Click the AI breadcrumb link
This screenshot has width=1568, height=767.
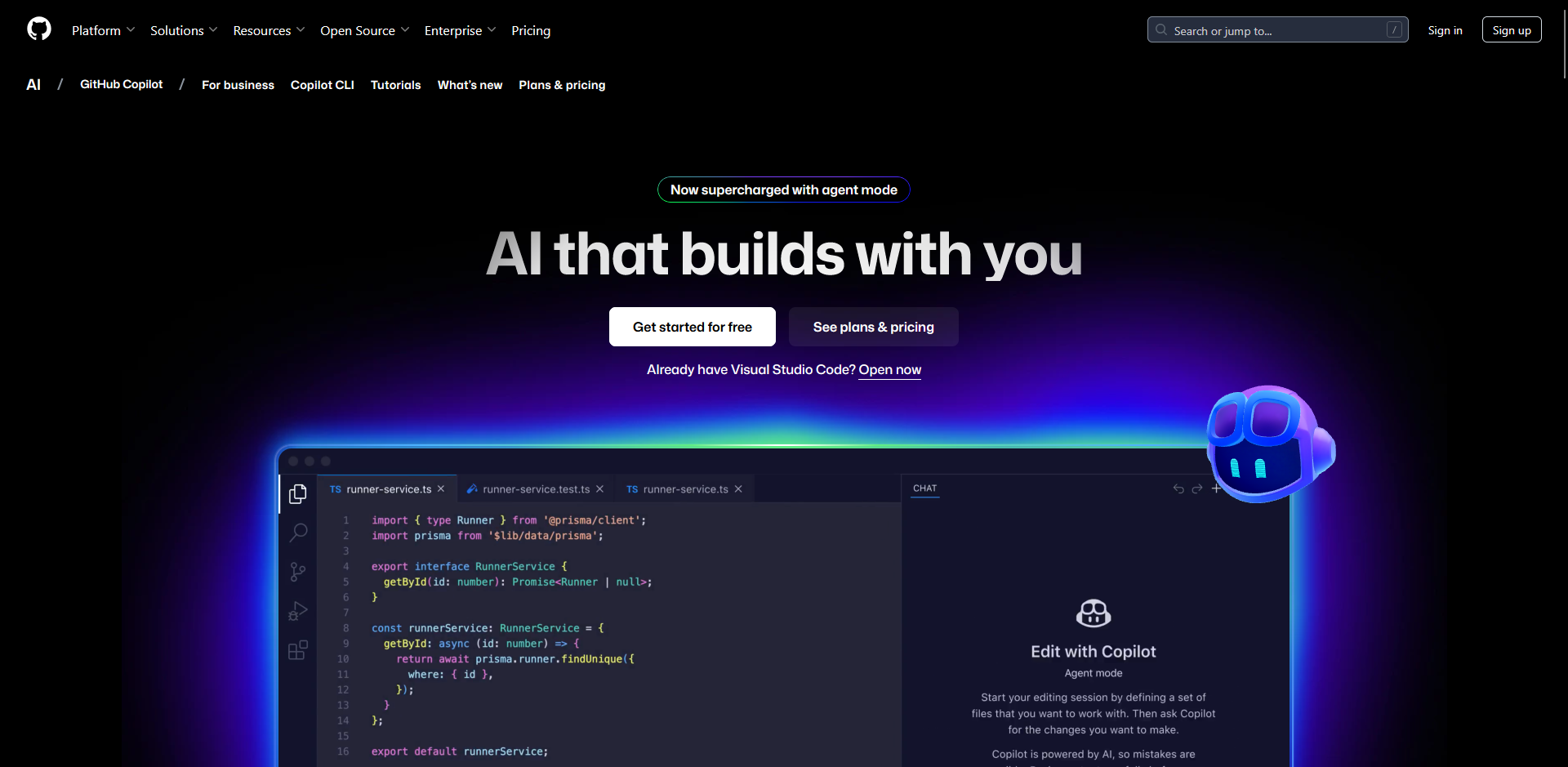click(x=33, y=85)
